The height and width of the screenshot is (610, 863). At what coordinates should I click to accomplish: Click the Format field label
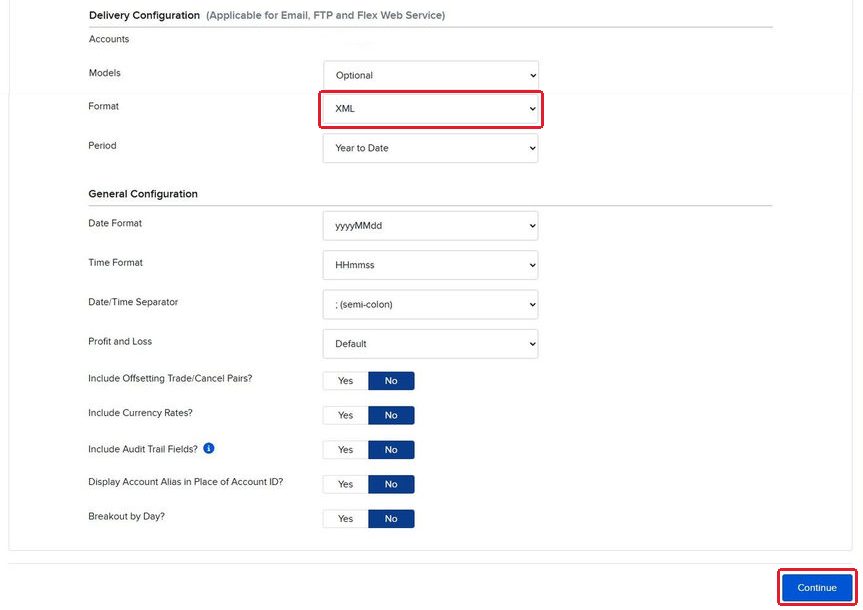coord(103,106)
